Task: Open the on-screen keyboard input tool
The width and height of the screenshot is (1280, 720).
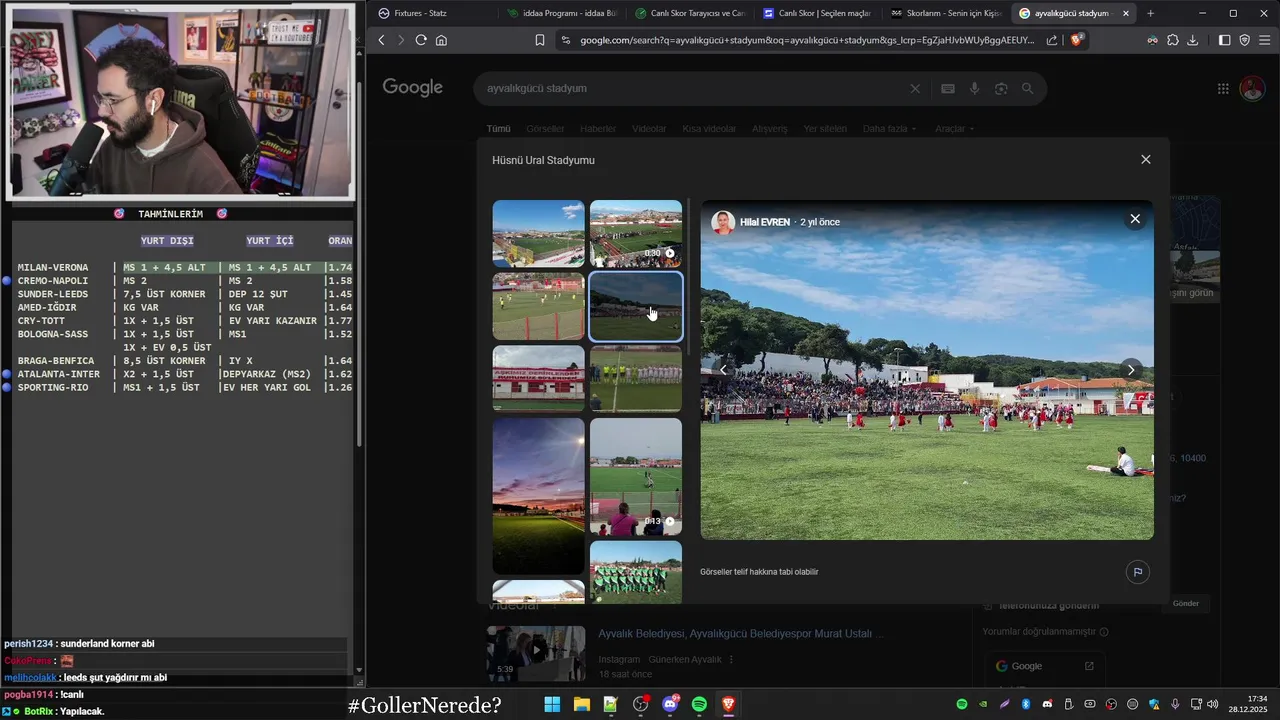Action: [x=948, y=88]
